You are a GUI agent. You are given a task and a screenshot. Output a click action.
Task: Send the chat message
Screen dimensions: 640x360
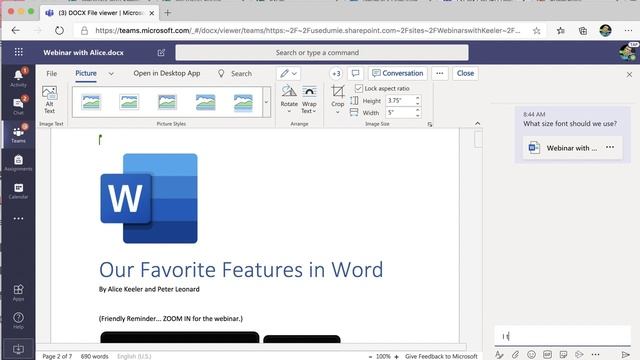[625, 354]
